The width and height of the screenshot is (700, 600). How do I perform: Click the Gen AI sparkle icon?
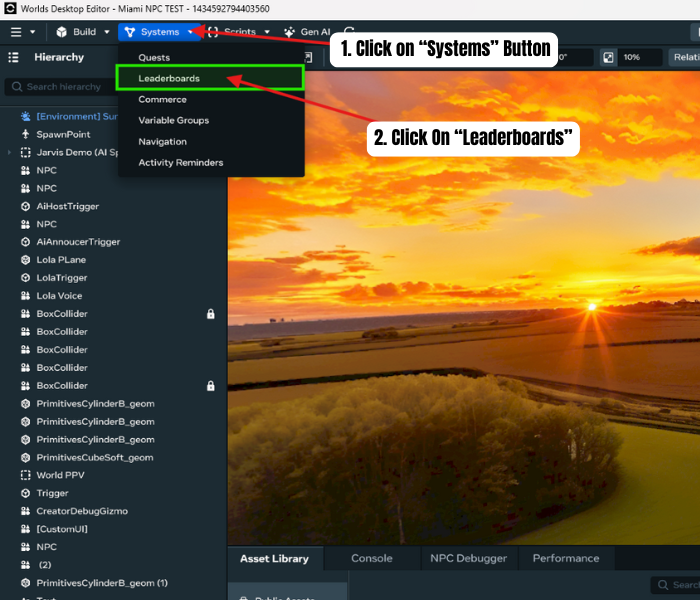tap(289, 32)
